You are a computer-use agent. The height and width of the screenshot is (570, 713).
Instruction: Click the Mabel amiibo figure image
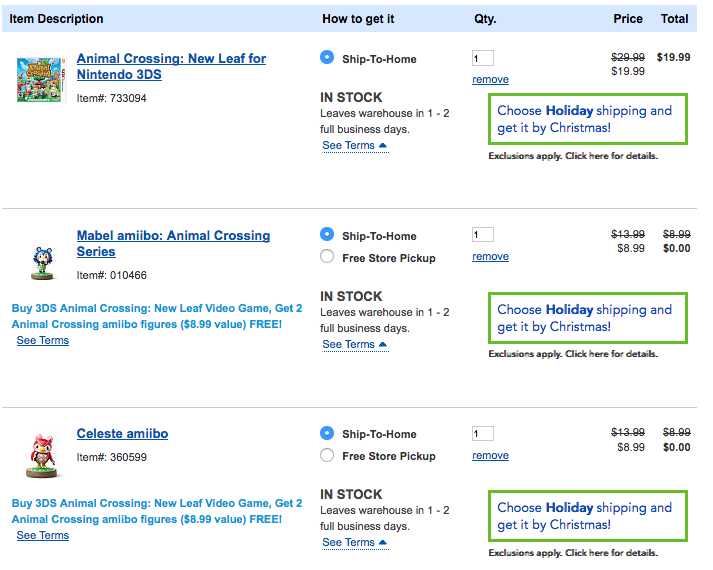40,260
